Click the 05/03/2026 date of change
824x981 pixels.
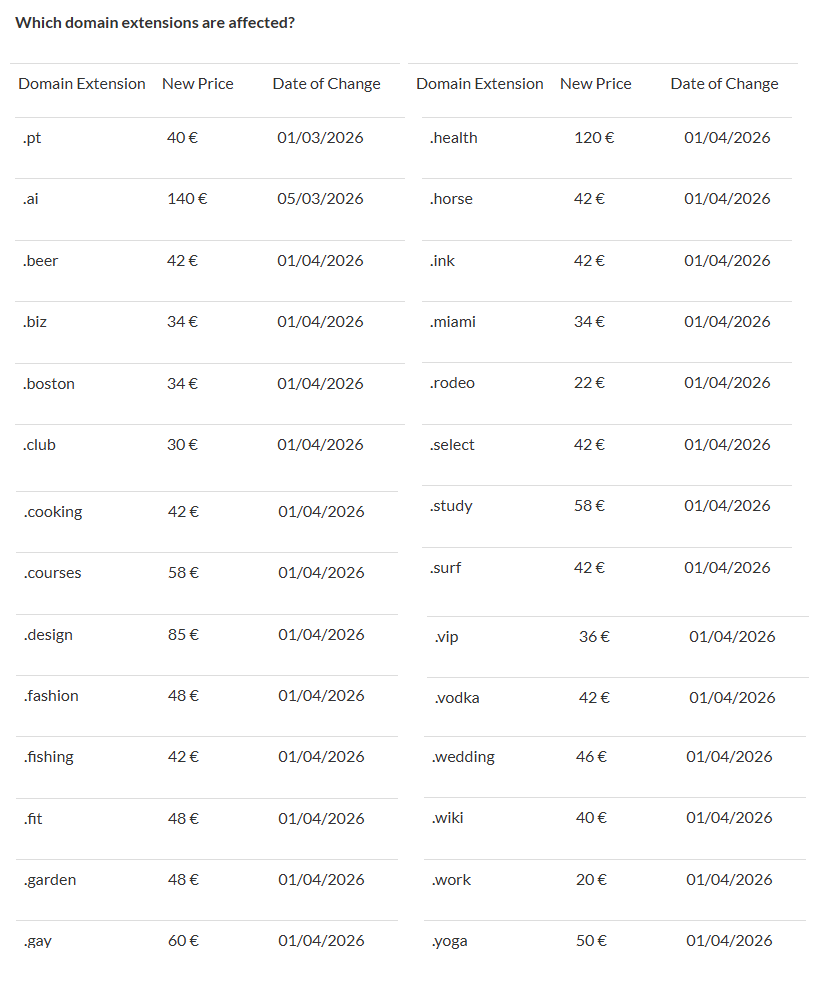coord(320,199)
